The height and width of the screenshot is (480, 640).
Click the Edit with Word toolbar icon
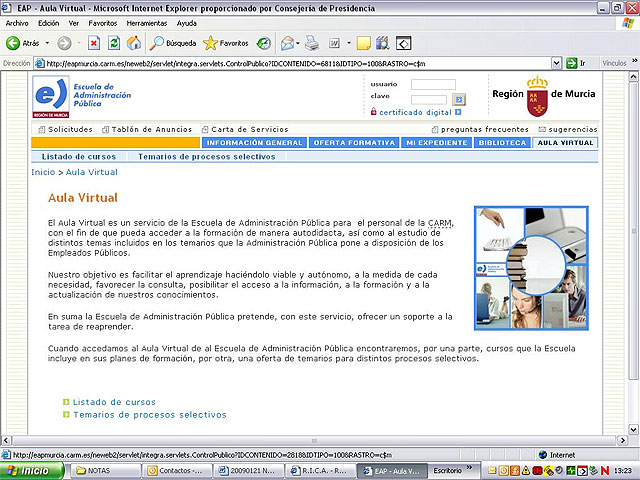click(x=334, y=43)
